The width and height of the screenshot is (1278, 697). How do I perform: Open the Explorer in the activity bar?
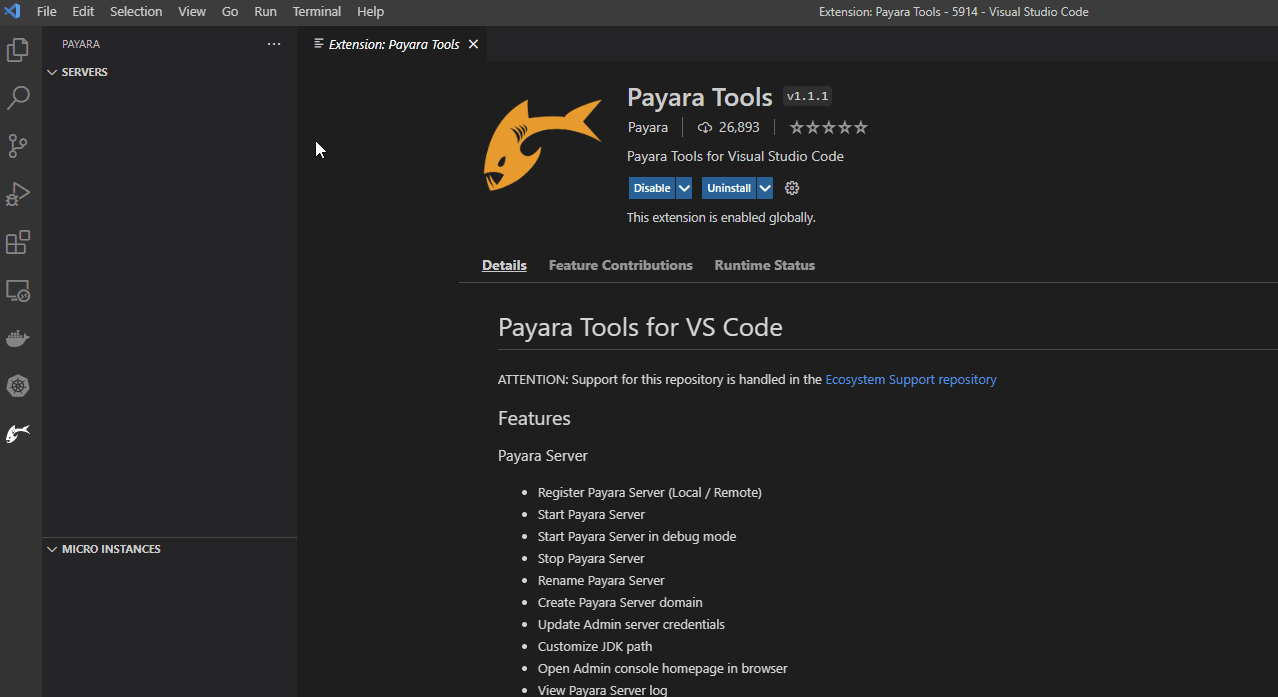click(x=18, y=49)
